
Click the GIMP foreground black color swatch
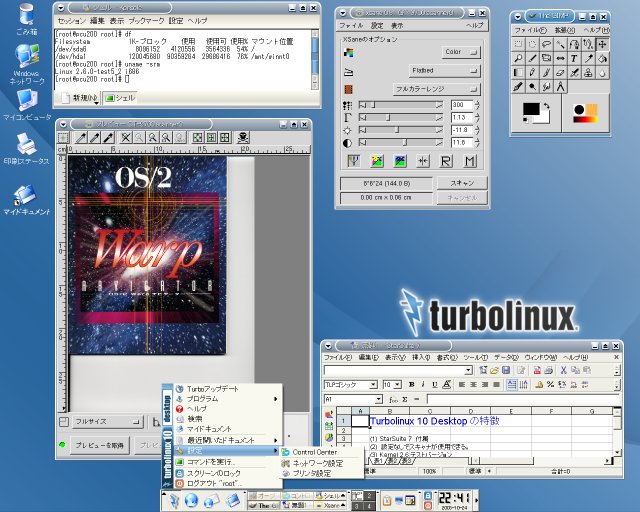point(531,109)
